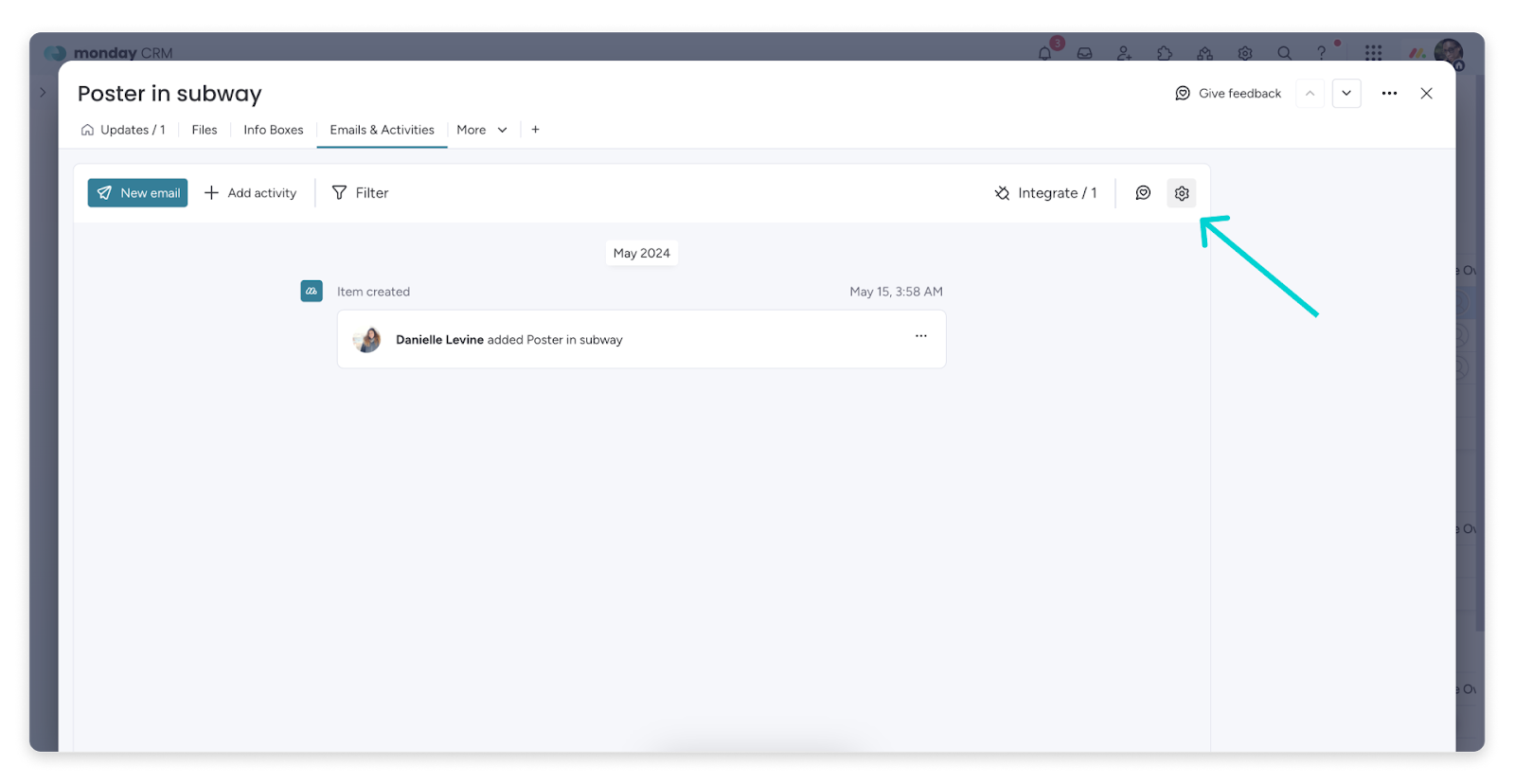Screen dimensions: 1515x784
Task: Open the top bar settings gear icon
Action: click(1245, 53)
